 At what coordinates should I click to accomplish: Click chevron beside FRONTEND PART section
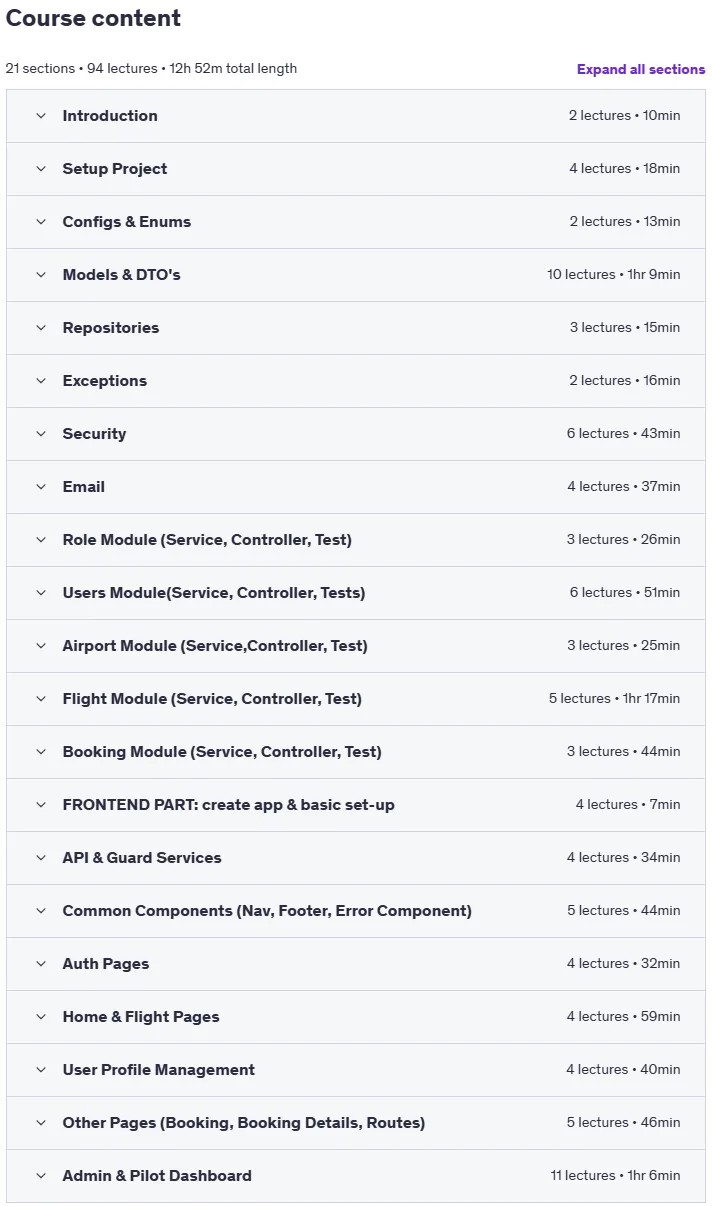pos(41,805)
